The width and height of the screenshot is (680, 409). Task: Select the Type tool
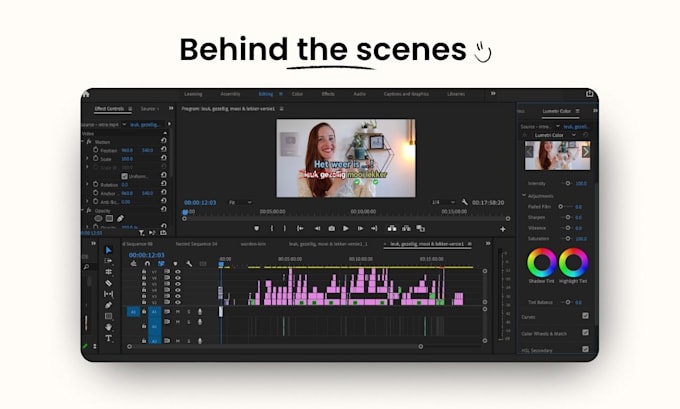coord(108,338)
